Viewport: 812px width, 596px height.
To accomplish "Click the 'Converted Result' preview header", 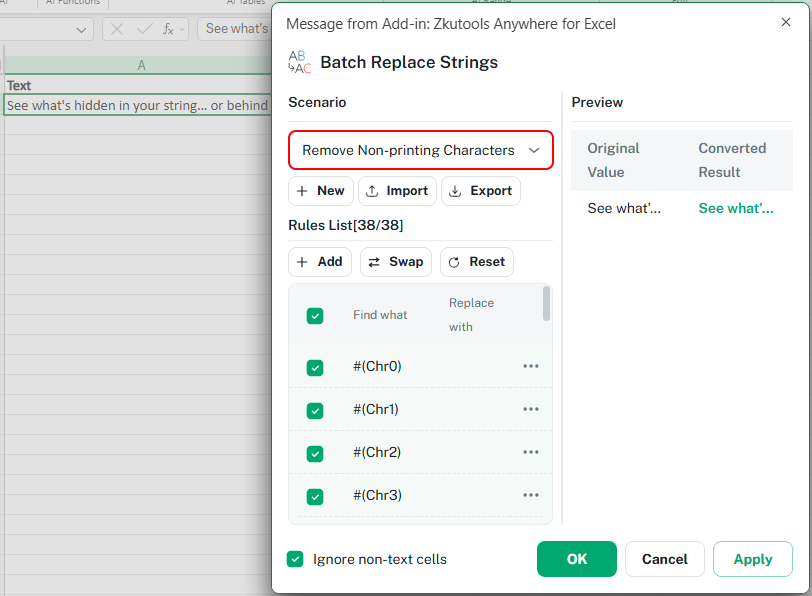I will pyautogui.click(x=732, y=160).
